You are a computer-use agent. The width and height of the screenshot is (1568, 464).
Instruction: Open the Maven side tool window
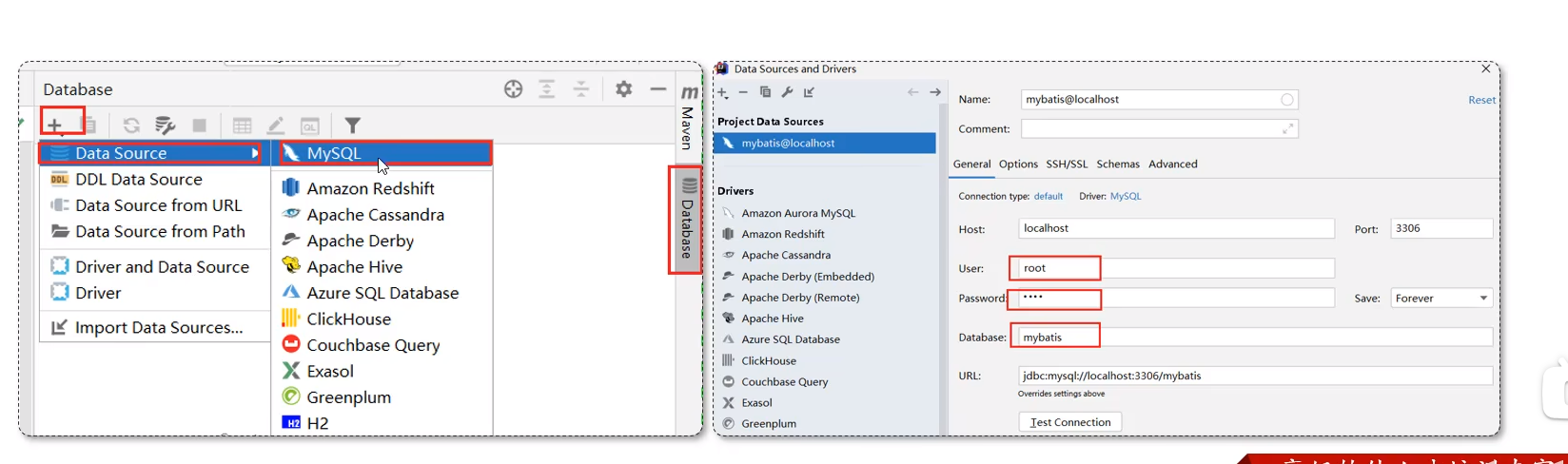coord(688,118)
